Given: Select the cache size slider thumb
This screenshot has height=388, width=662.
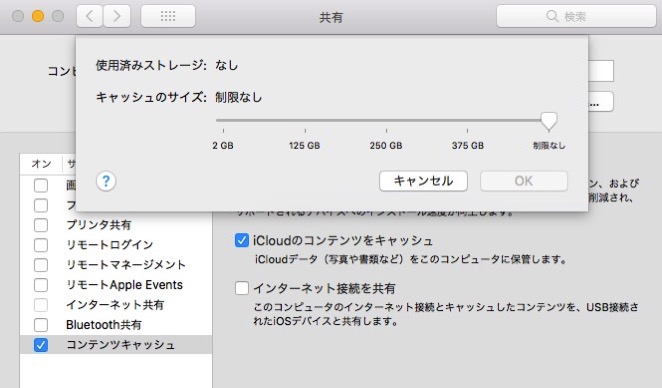Looking at the screenshot, I should (549, 122).
